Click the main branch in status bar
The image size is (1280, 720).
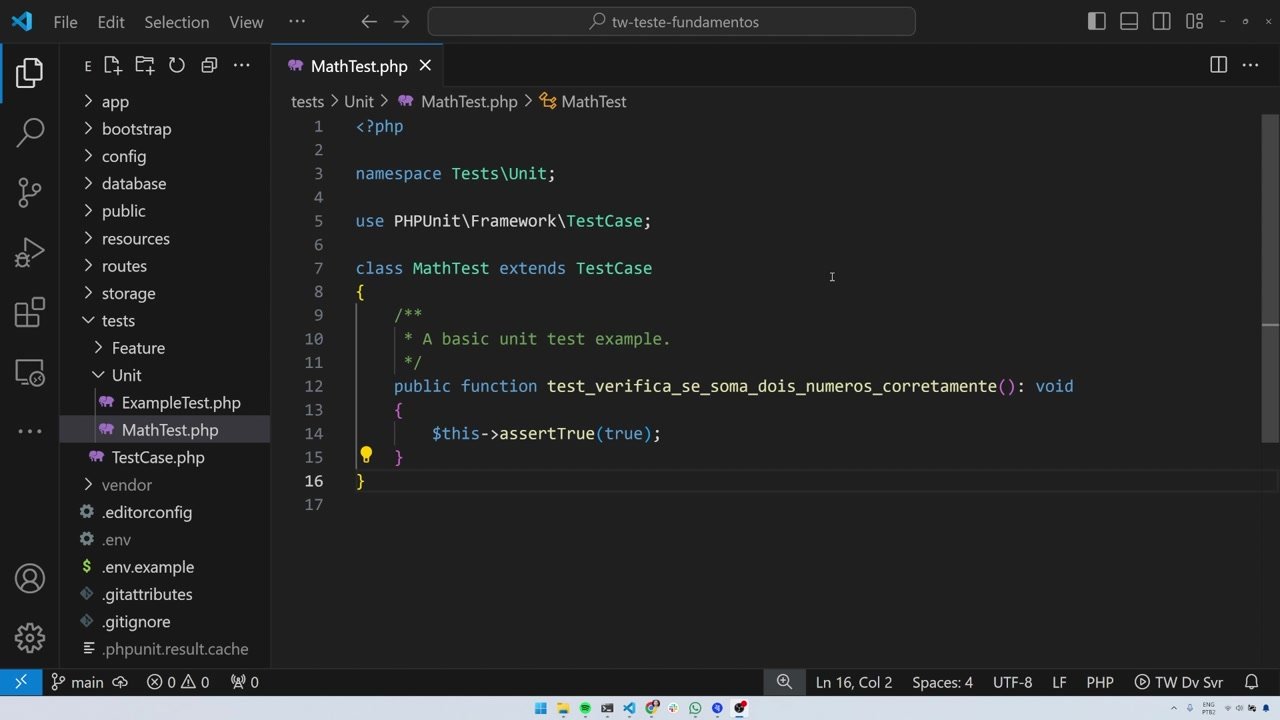[77, 682]
